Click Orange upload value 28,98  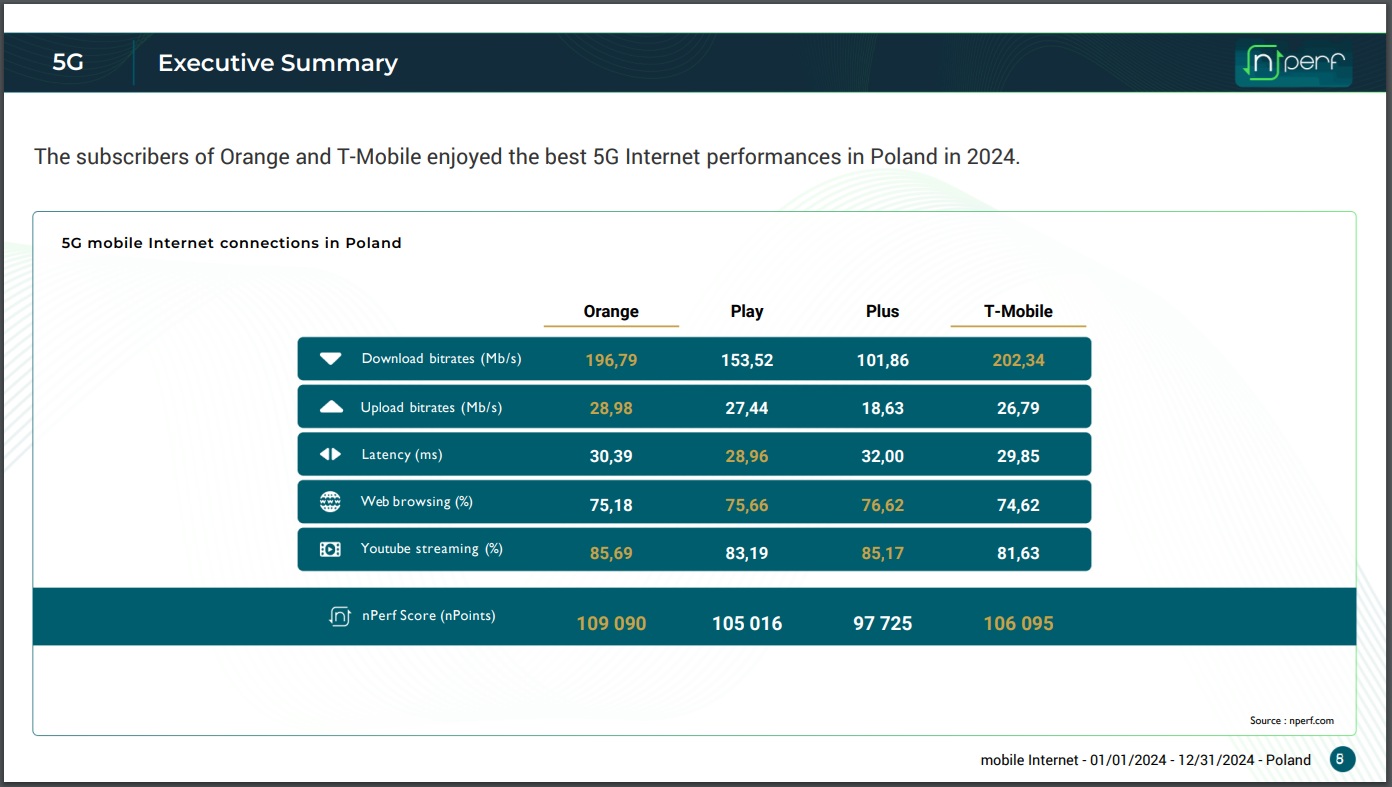[611, 408]
